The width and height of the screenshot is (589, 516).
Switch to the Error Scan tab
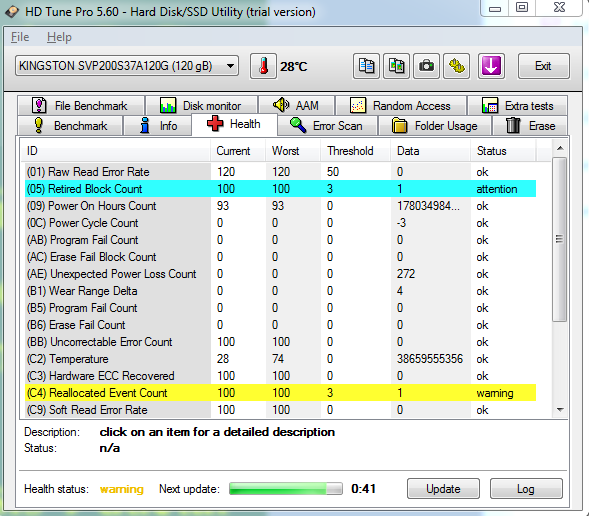pyautogui.click(x=328, y=125)
